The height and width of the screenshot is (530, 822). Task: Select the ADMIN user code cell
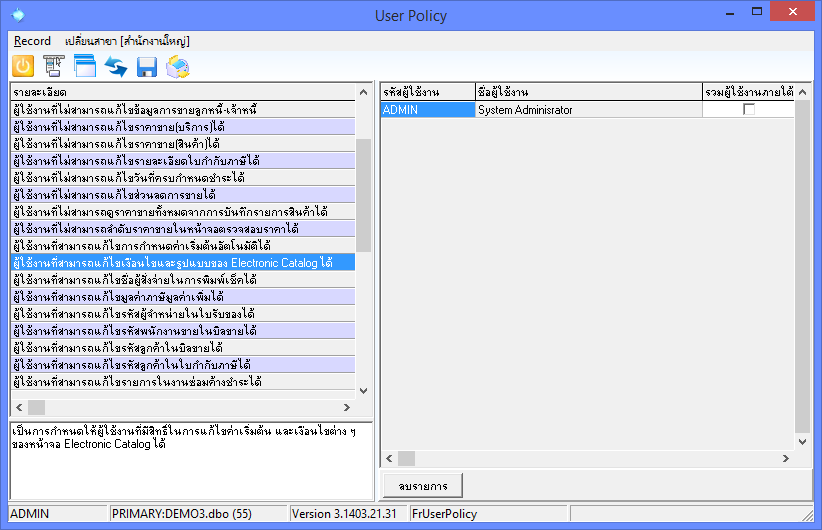click(427, 110)
